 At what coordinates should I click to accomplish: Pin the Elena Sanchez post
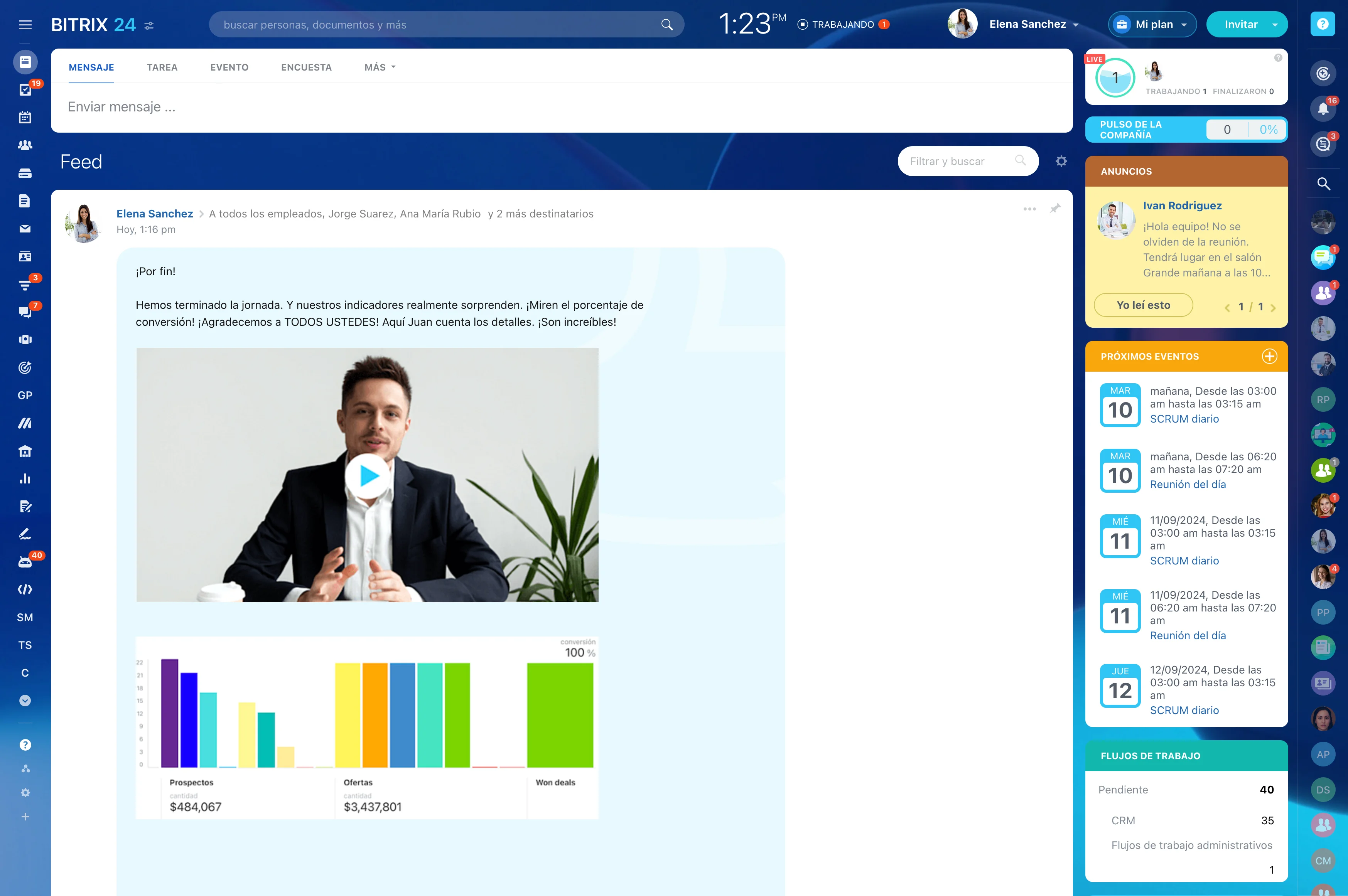point(1055,209)
